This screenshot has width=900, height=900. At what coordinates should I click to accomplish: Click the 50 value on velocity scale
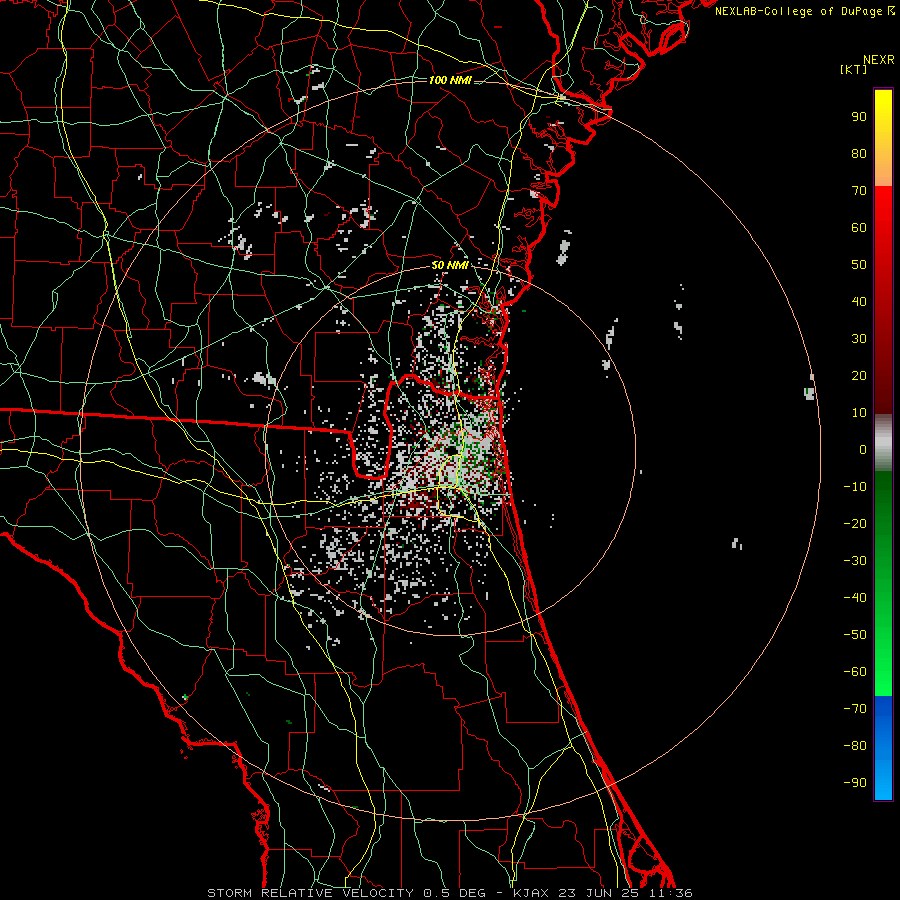[859, 265]
